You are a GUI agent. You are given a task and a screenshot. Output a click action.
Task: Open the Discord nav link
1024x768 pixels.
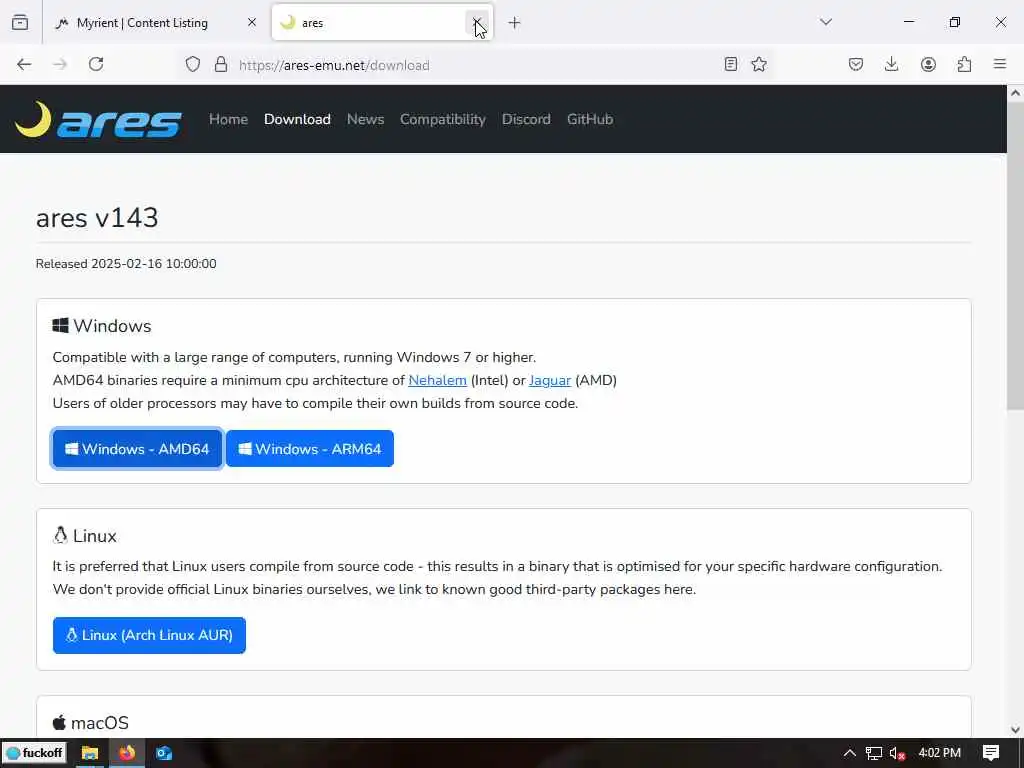526,120
